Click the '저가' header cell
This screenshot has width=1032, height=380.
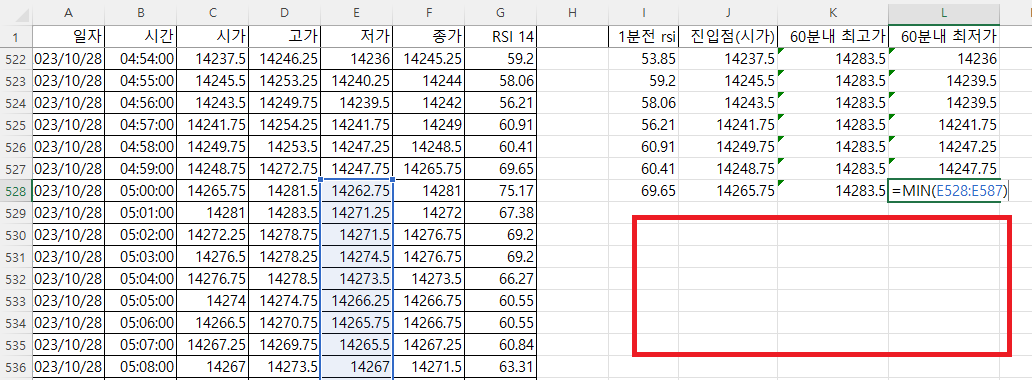357,36
